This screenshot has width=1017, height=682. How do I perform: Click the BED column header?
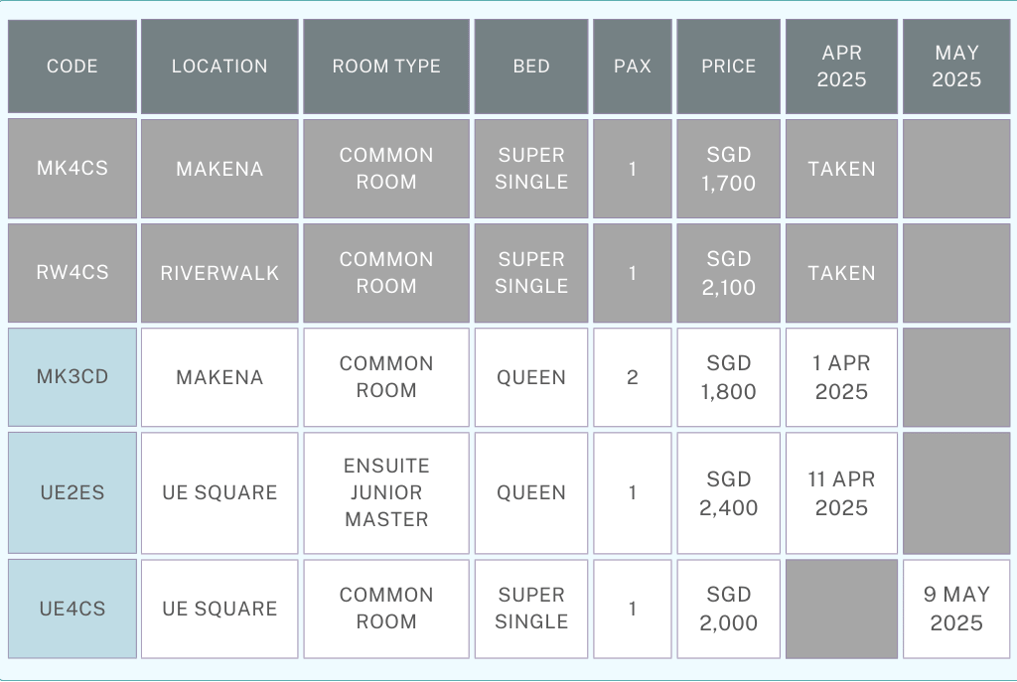tap(531, 66)
